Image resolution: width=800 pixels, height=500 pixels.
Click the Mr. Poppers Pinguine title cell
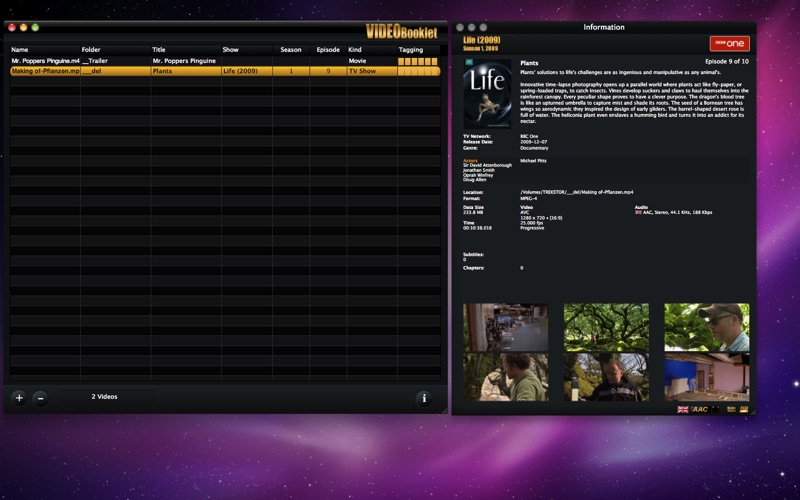tap(184, 61)
